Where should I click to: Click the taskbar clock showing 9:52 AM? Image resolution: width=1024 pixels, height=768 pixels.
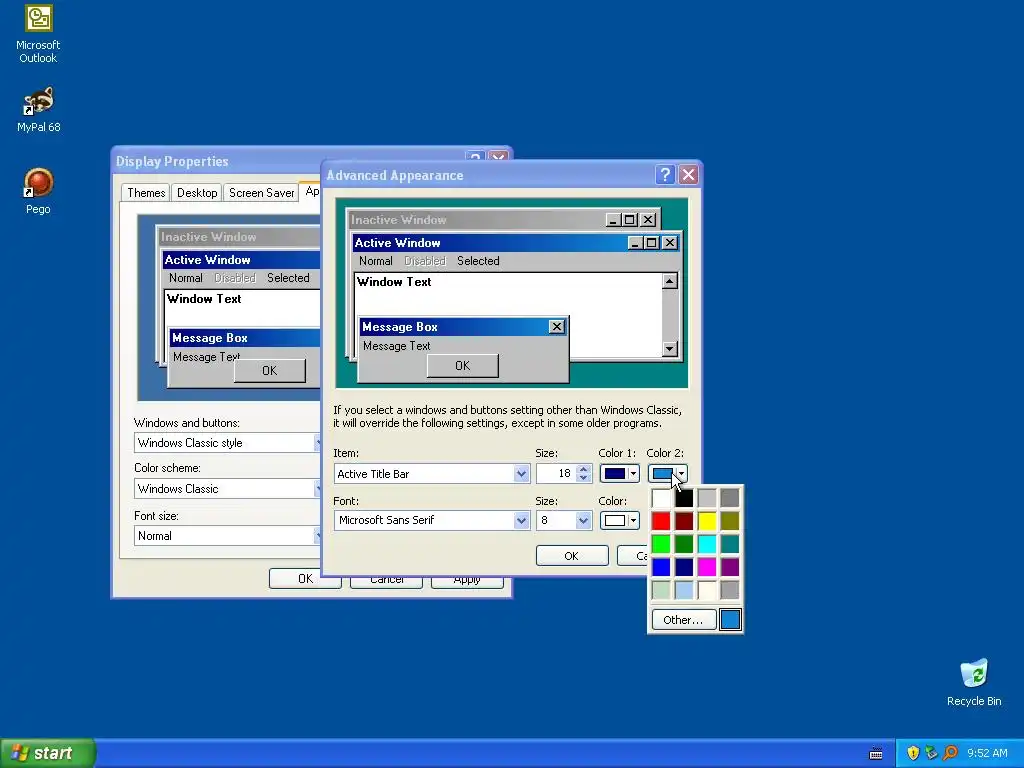[x=987, y=753]
